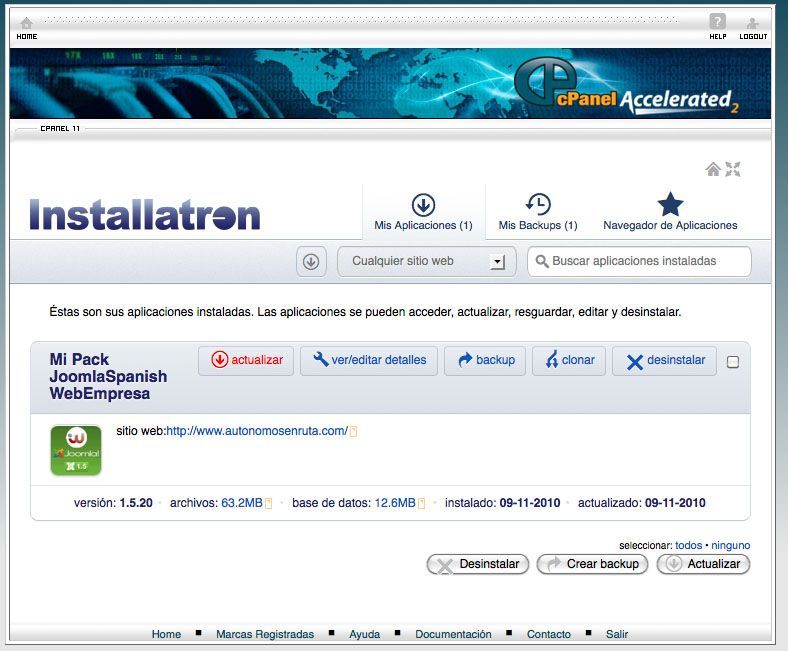Click the cPanel Accelerated logo

(x=627, y=84)
